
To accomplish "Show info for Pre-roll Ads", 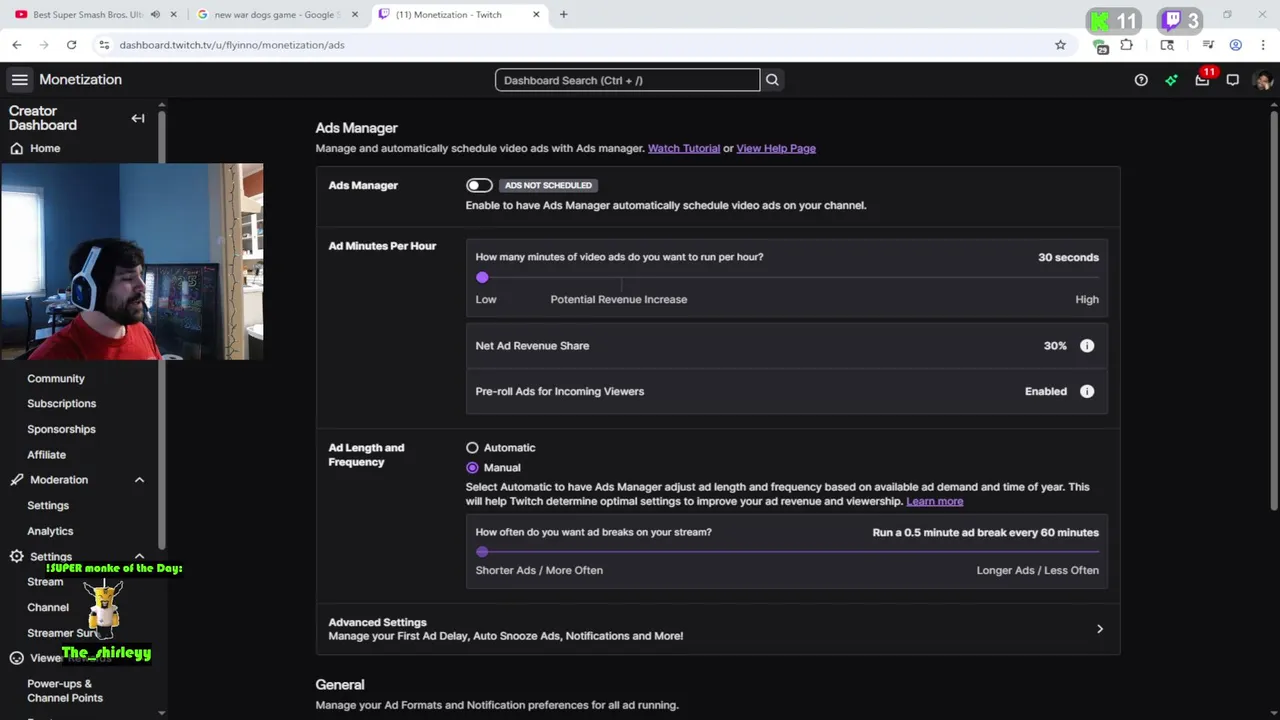I will (x=1087, y=392).
